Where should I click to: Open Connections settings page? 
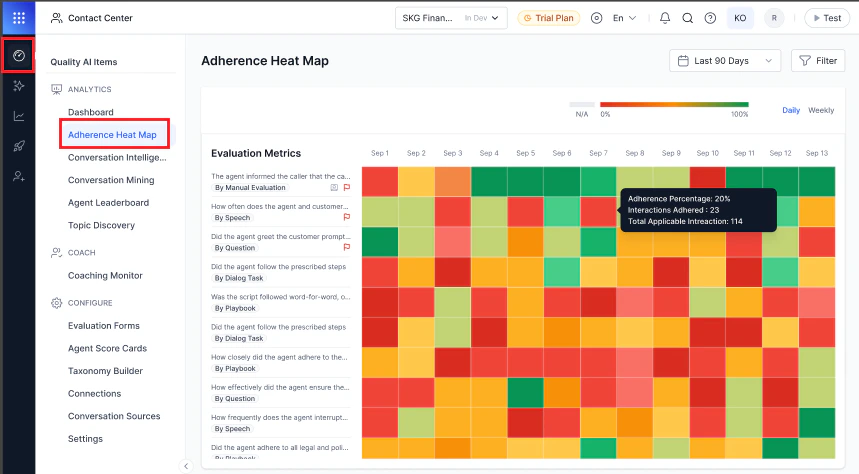click(94, 393)
